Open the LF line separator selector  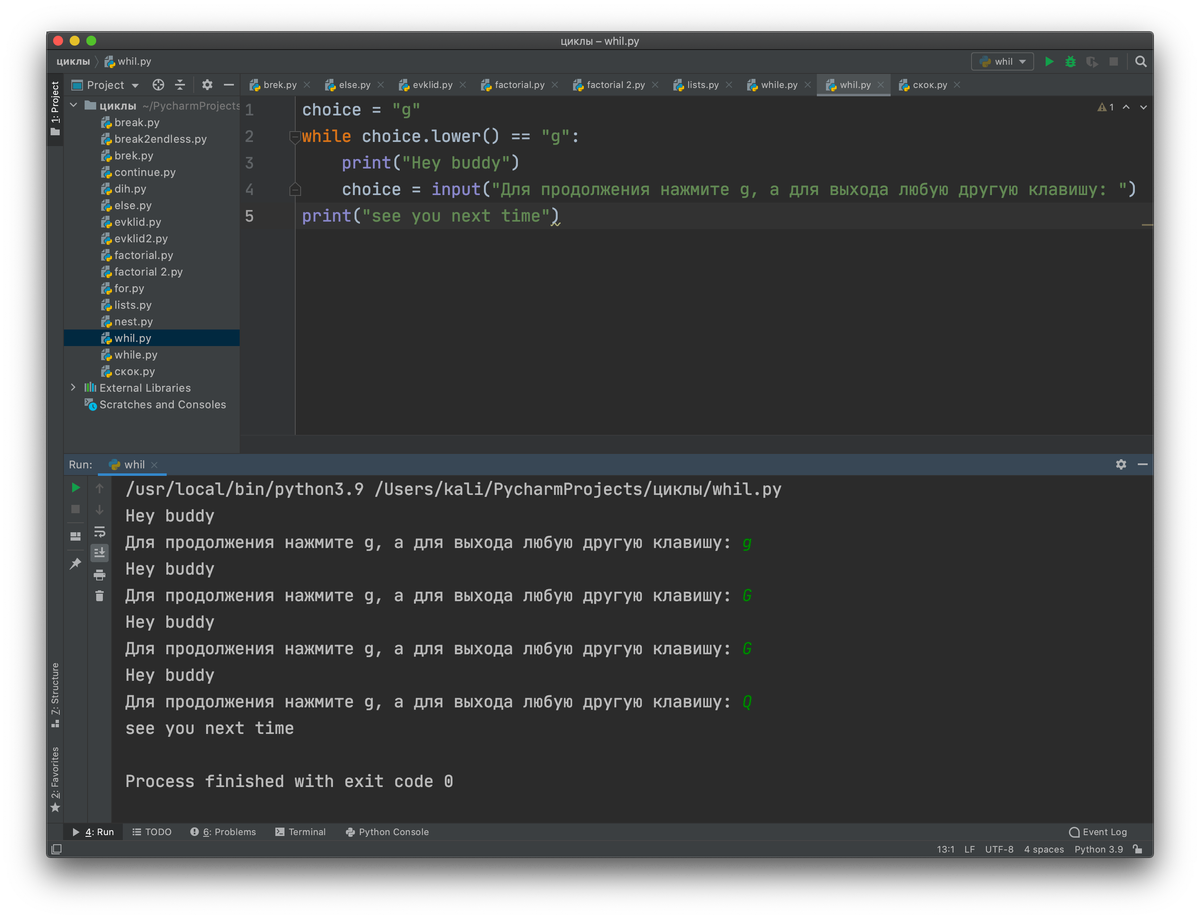[x=969, y=849]
